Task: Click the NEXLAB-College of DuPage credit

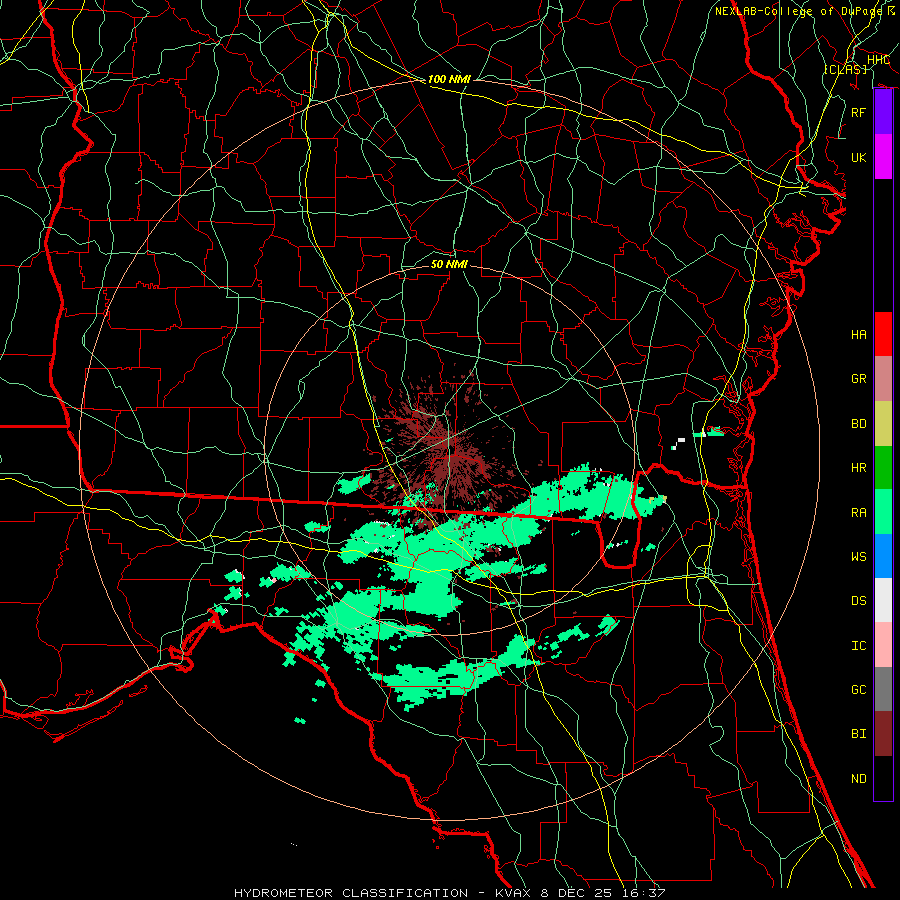Action: pos(804,11)
